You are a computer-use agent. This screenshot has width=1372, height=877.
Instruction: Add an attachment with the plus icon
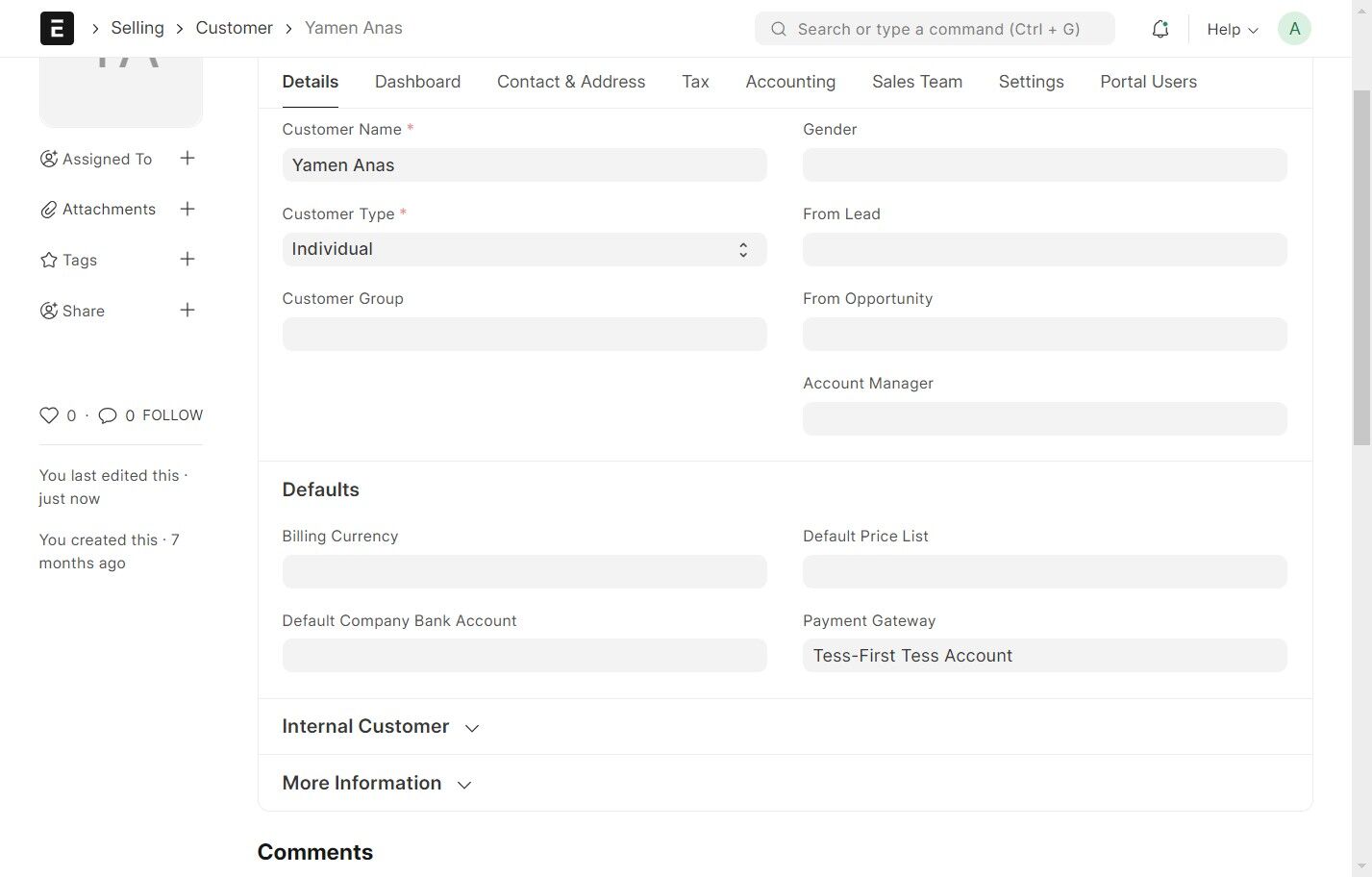pyautogui.click(x=187, y=209)
